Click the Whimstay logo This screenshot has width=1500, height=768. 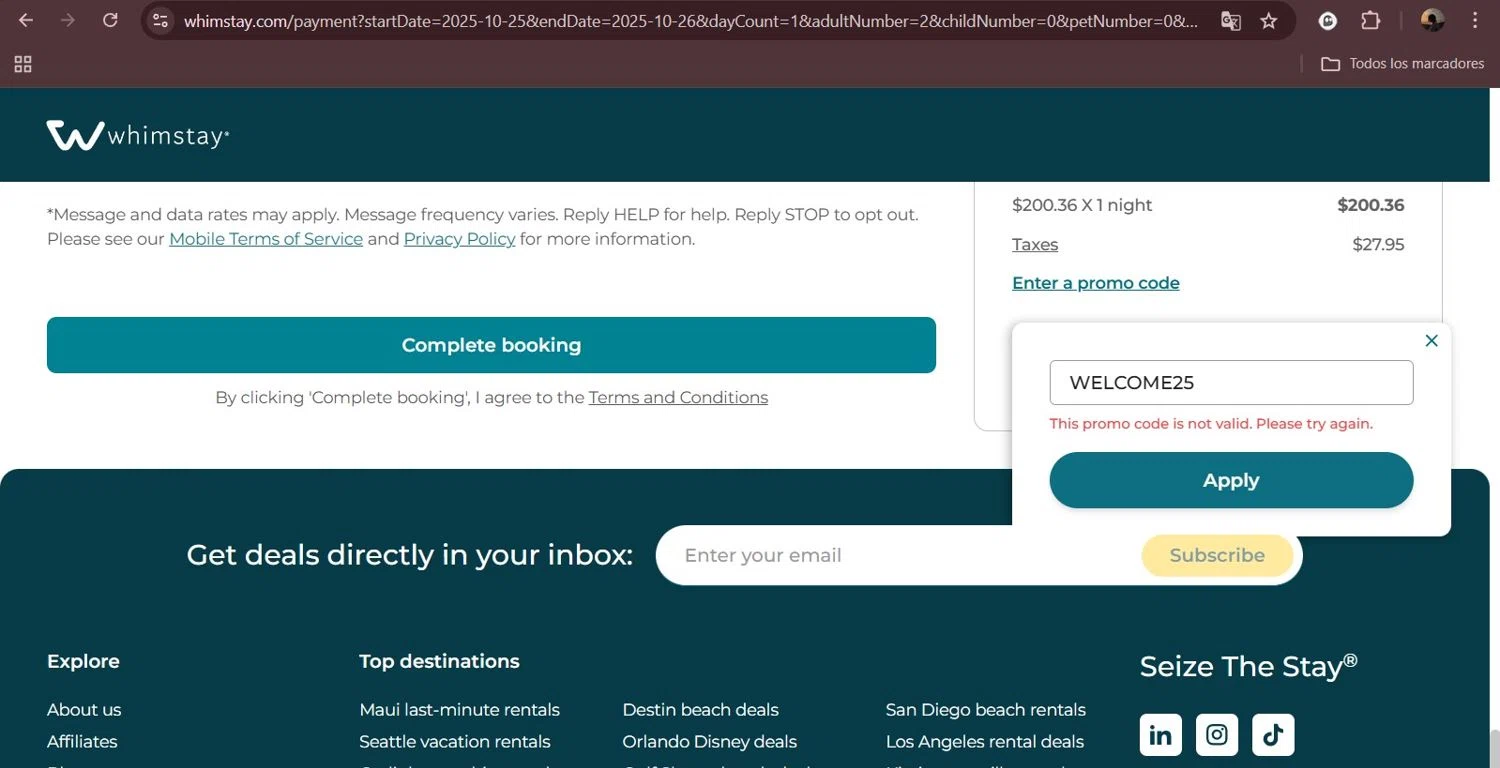[138, 135]
